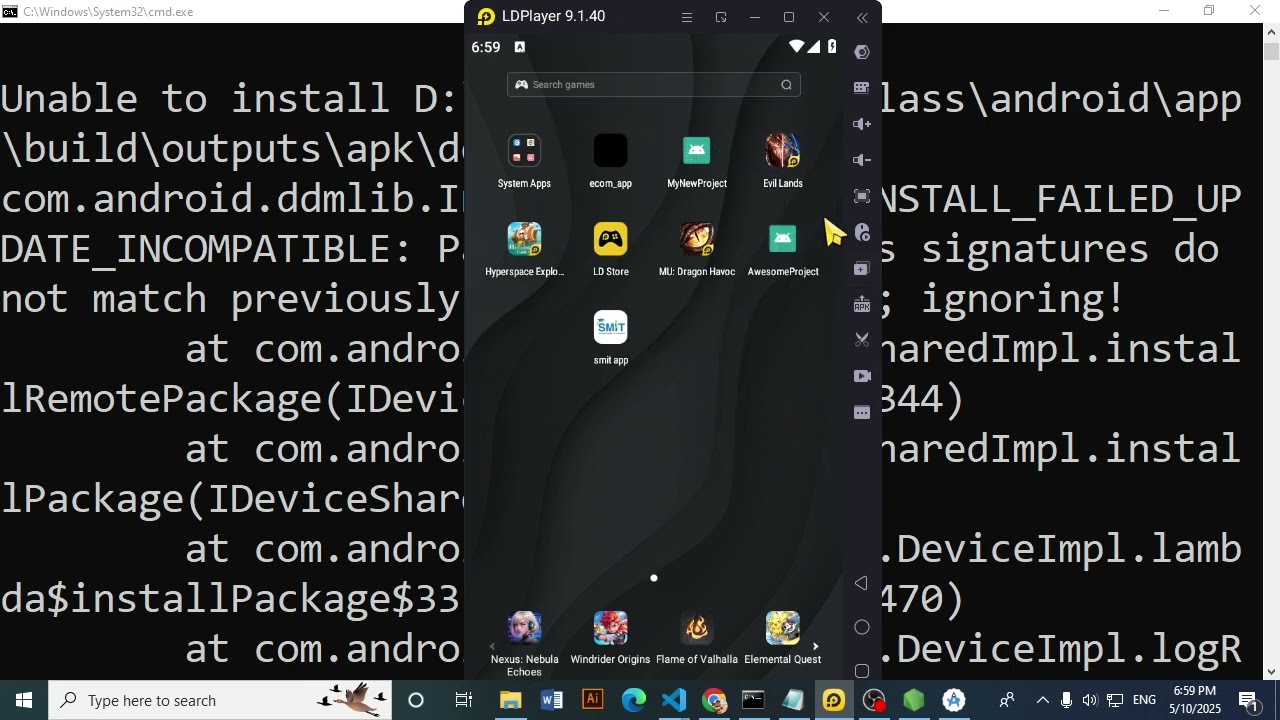Viewport: 1280px width, 720px height.
Task: Open Windows notification center icon
Action: 1250,700
